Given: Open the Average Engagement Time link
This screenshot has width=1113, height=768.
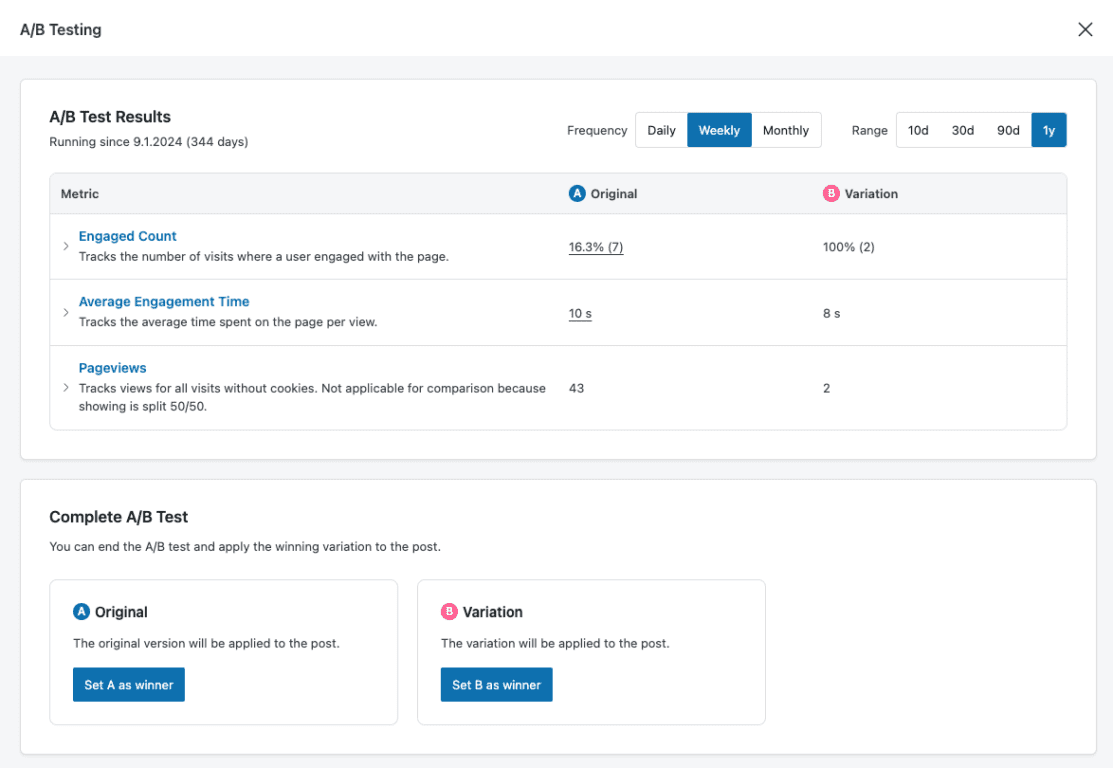Looking at the screenshot, I should coord(164,301).
